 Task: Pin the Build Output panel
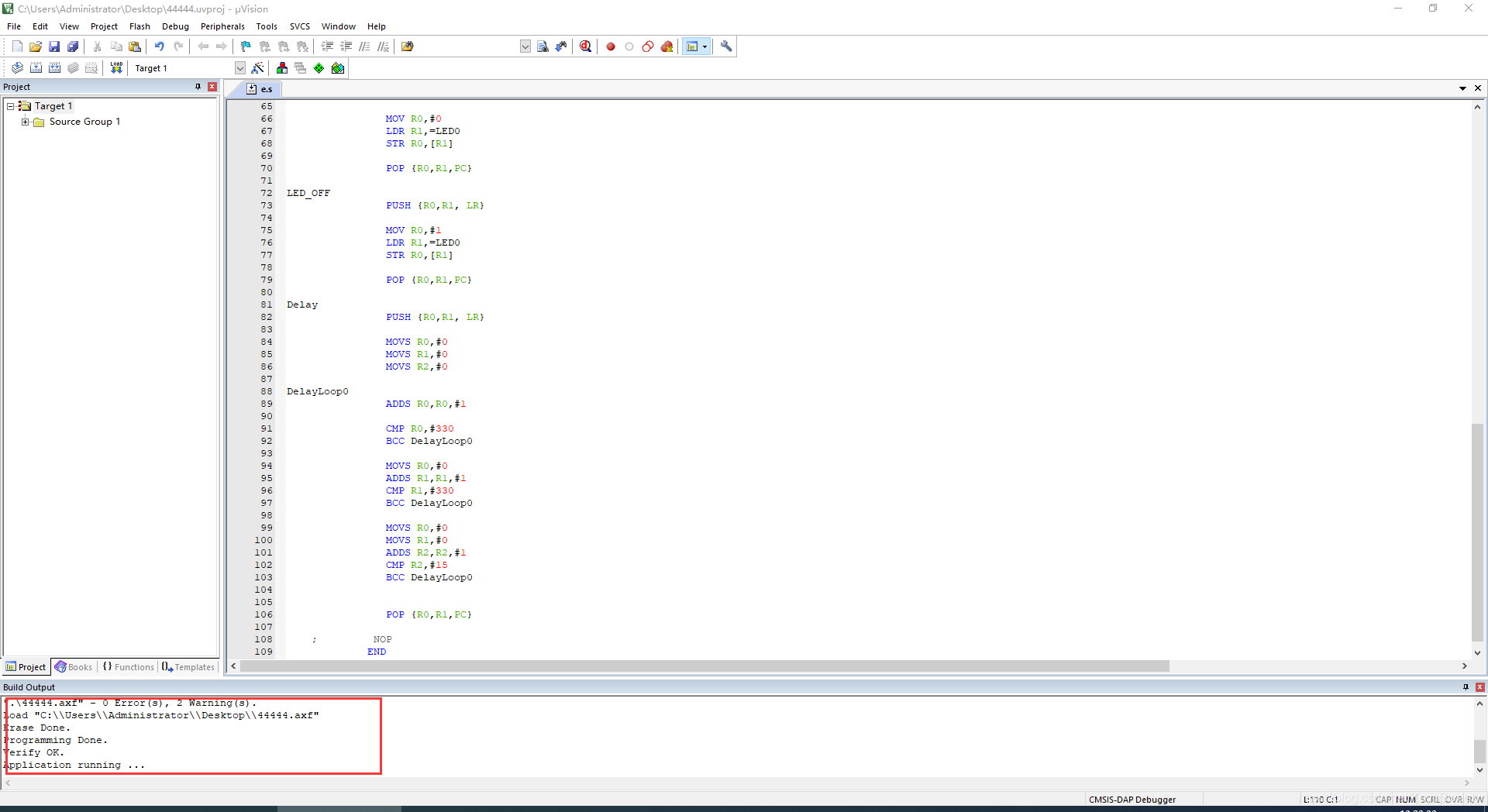tap(1466, 687)
